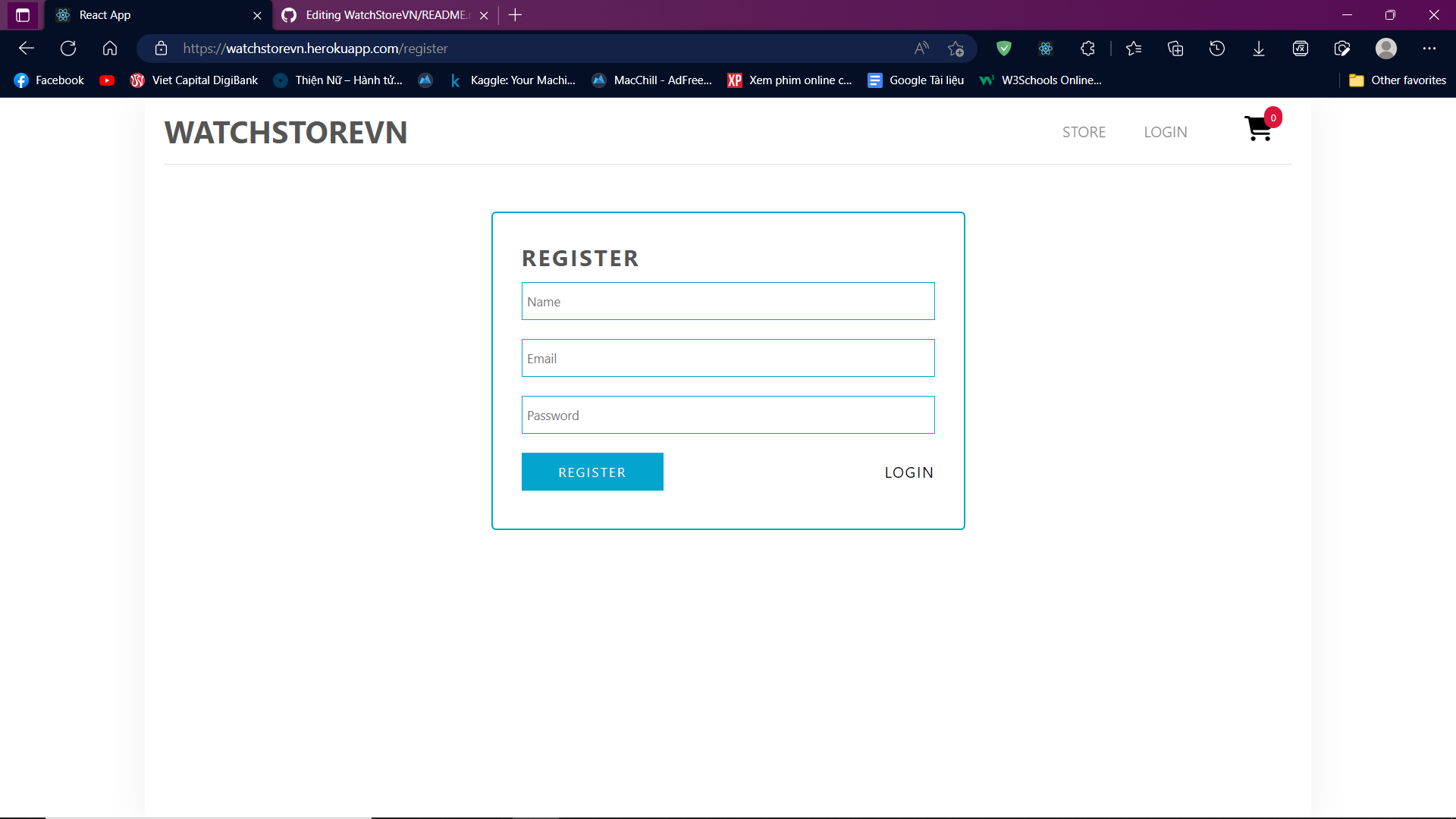1456x819 pixels.
Task: Open the user profile avatar
Action: (1386, 49)
